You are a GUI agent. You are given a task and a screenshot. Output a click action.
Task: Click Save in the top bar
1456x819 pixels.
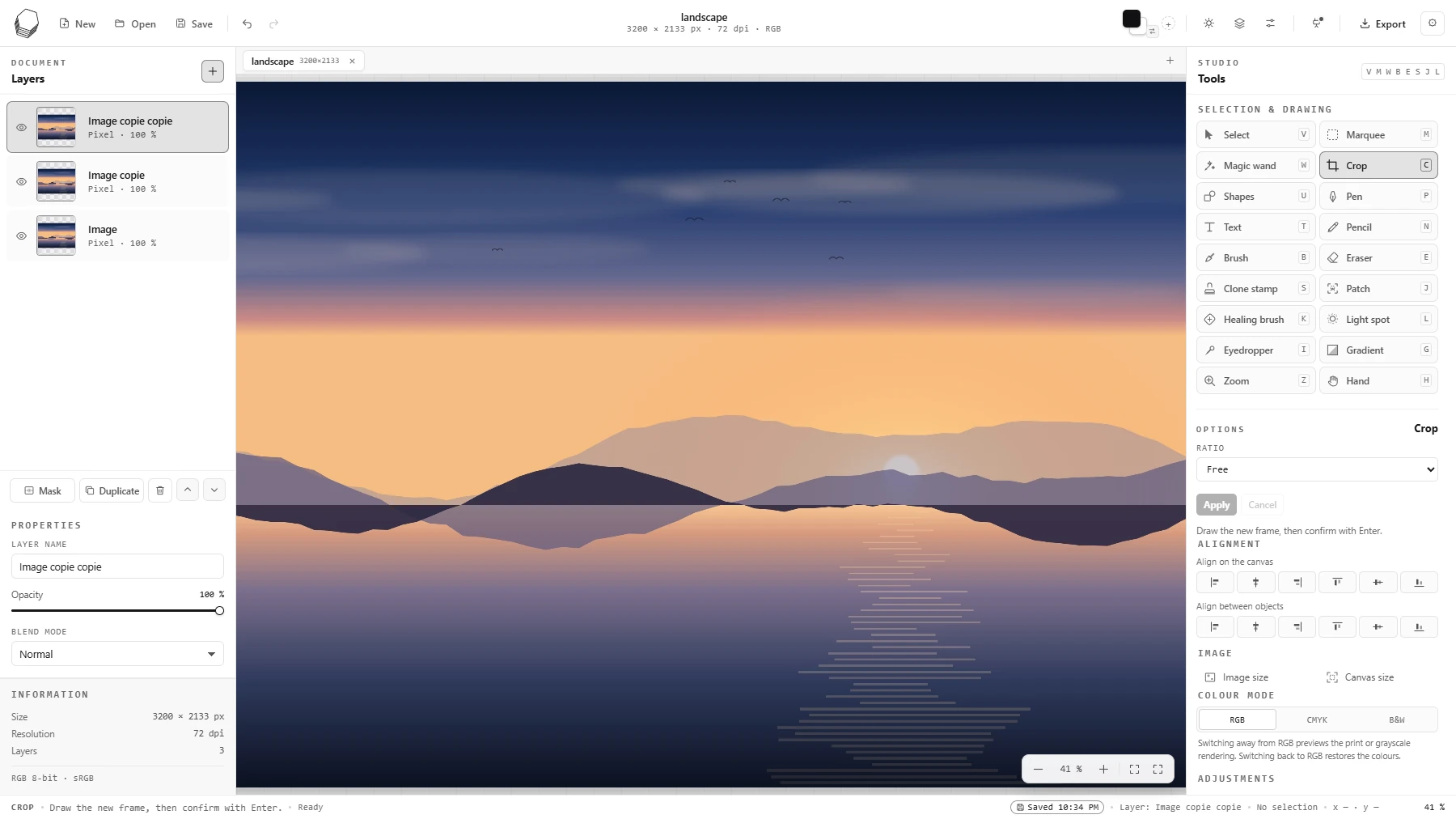click(194, 24)
